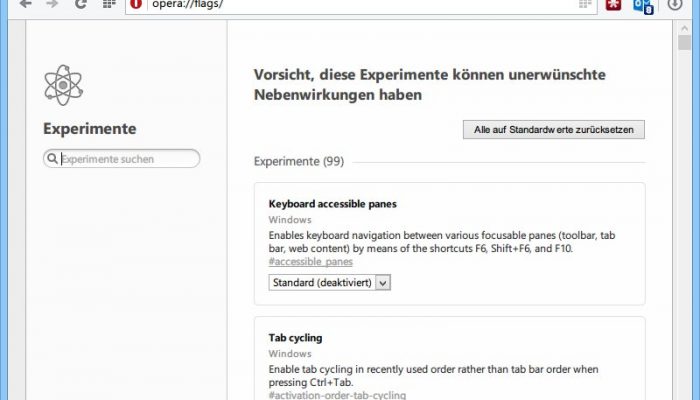Click the scrollbar up arrow
Viewport: 700px width, 400px height.
(x=684, y=29)
